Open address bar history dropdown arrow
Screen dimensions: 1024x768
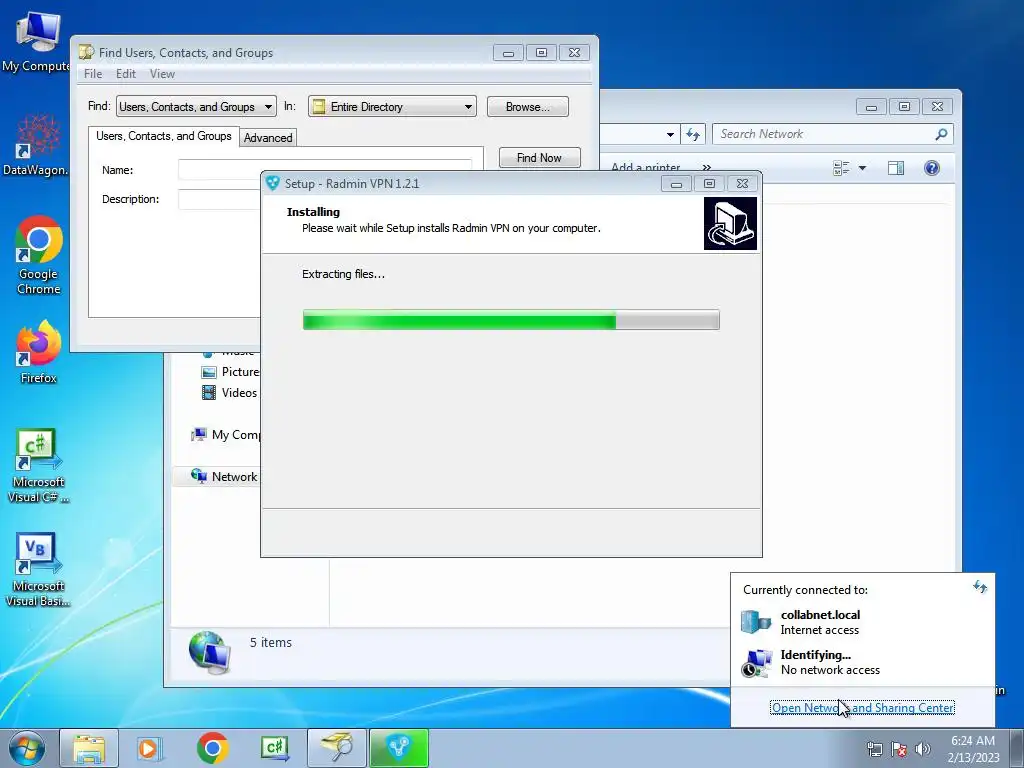[x=670, y=135]
